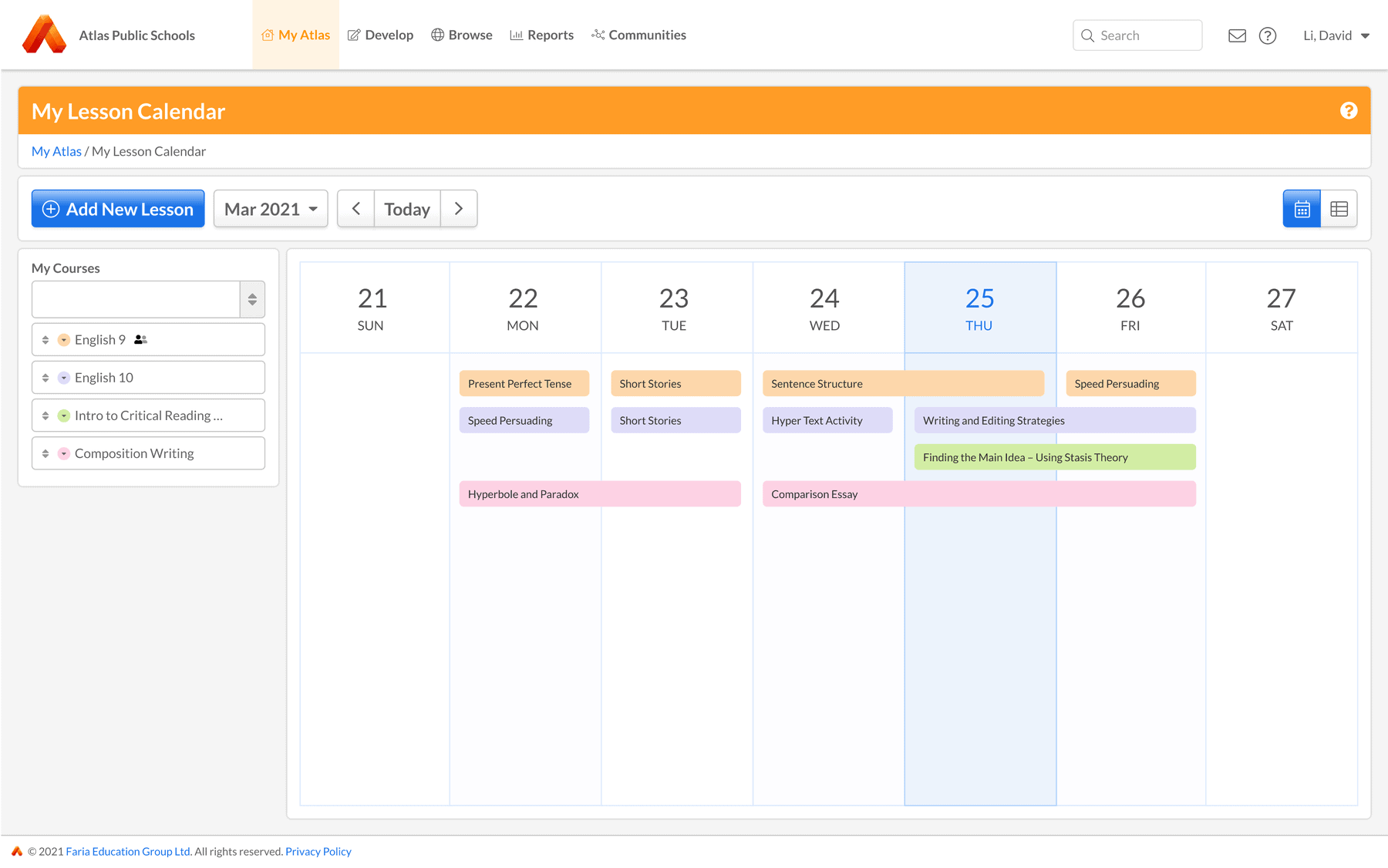Image resolution: width=1388 pixels, height=868 pixels.
Task: Go to next week arrow
Action: (x=459, y=209)
